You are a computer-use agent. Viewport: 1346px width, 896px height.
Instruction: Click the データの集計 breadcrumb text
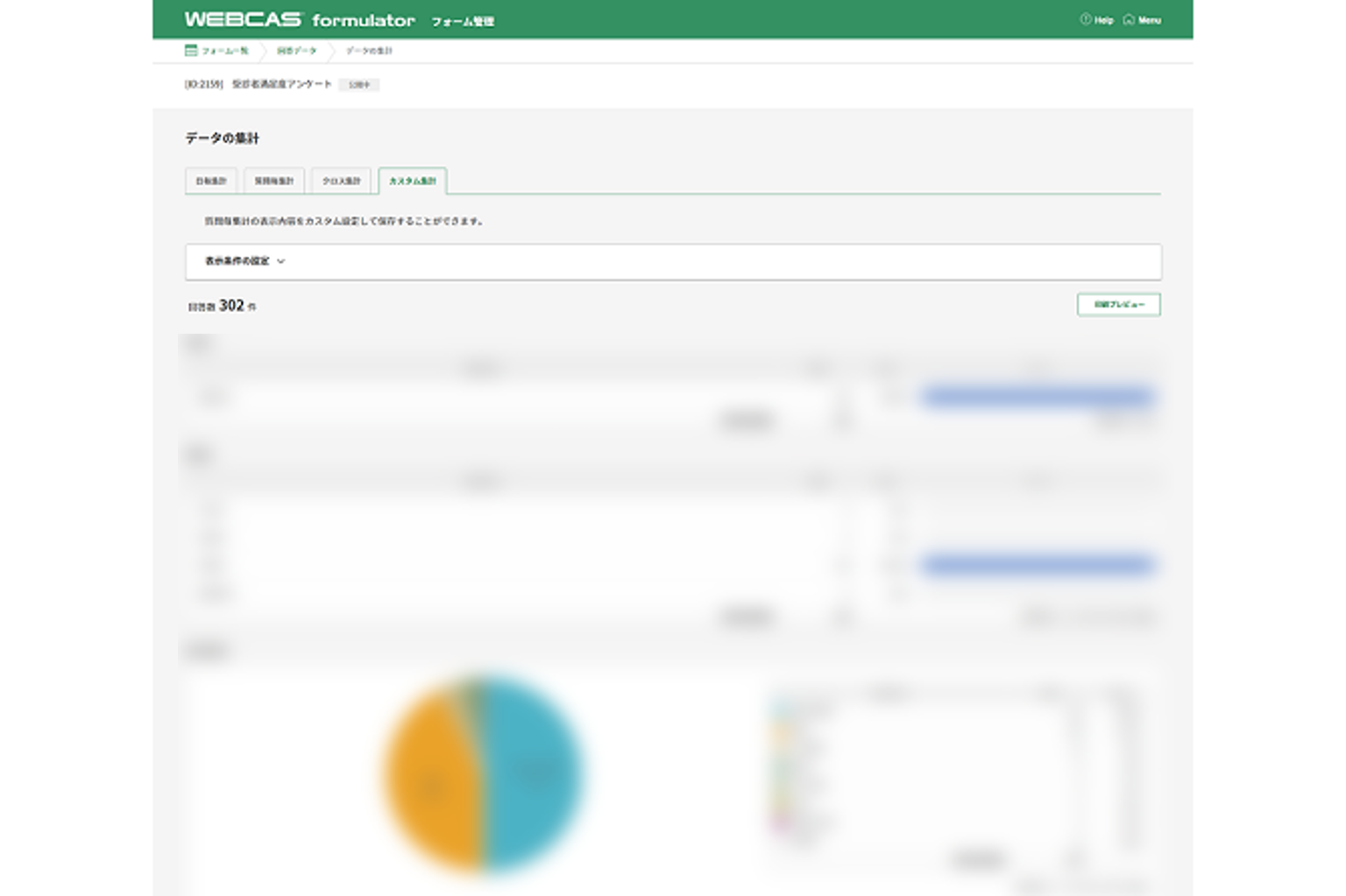coord(369,51)
